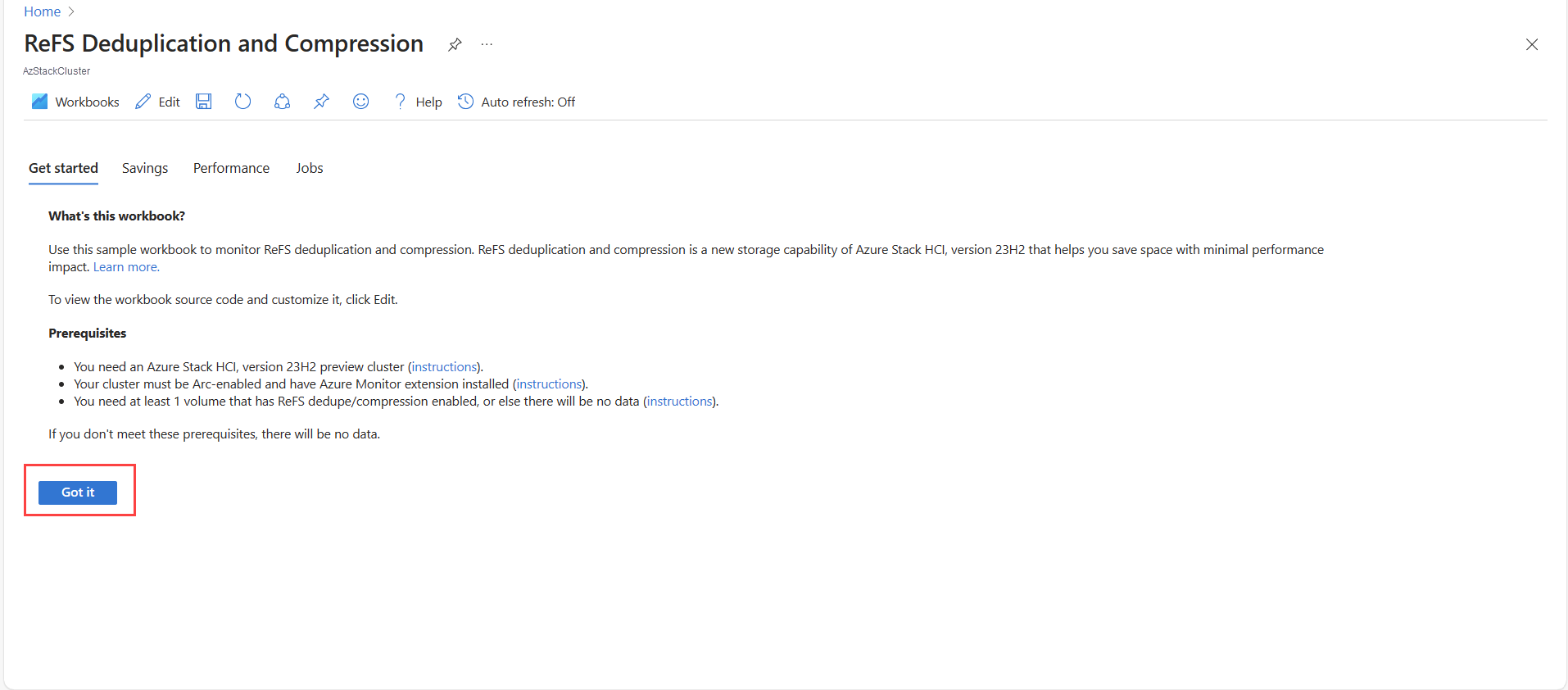Open the more options ellipsis next to the title
1568x690 pixels.
pos(487,44)
